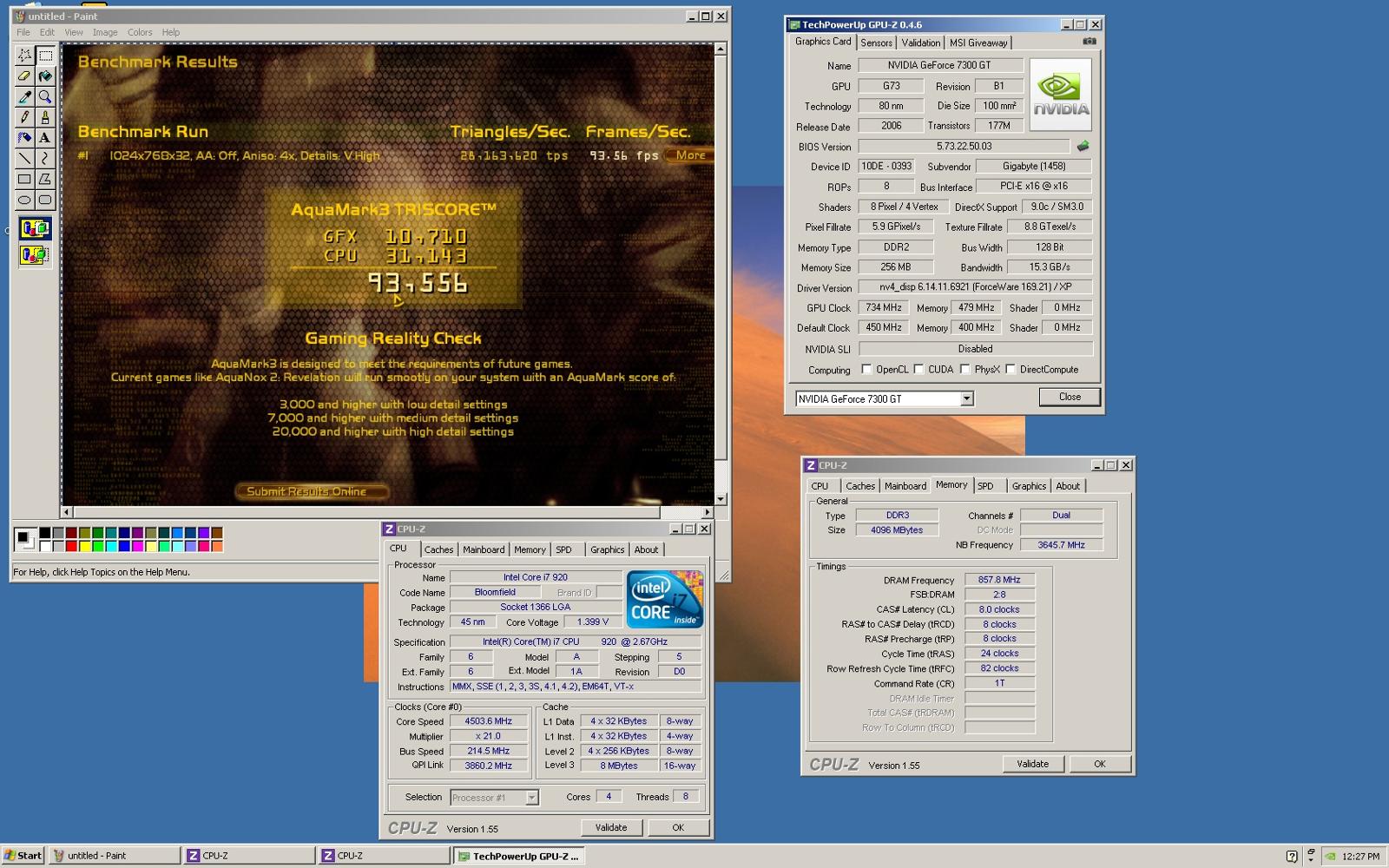Open the File menu in Paint

pos(23,32)
